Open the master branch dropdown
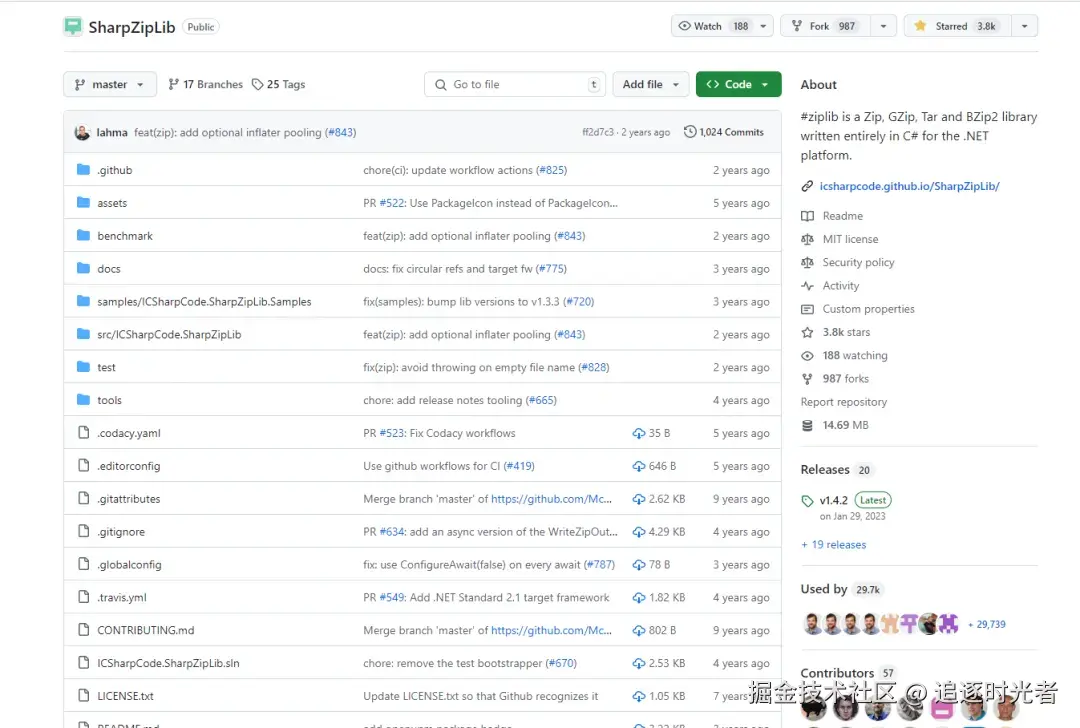This screenshot has width=1080, height=728. [x=110, y=84]
